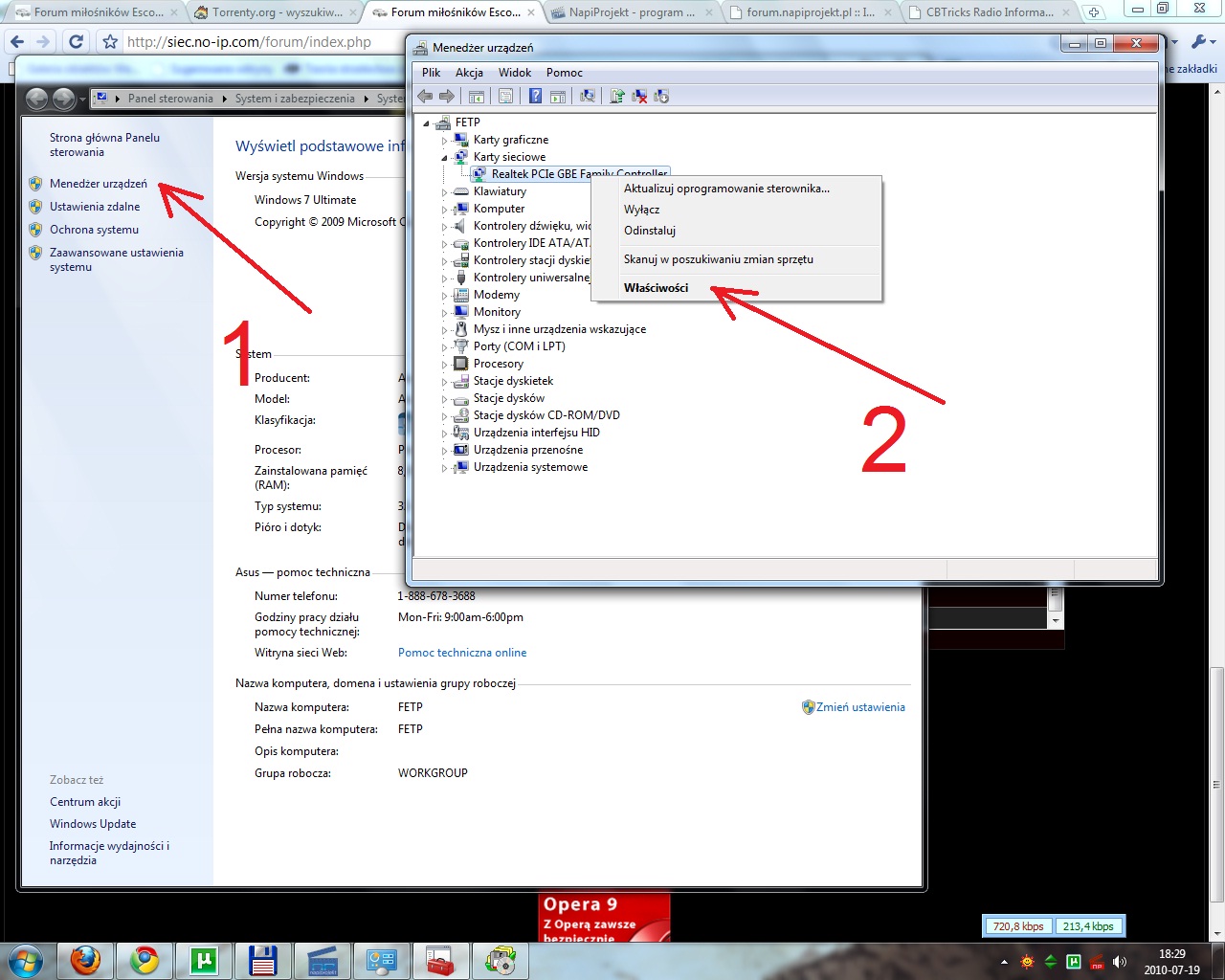
Task: Click the uTorrent icon in the taskbar
Action: pos(203,960)
